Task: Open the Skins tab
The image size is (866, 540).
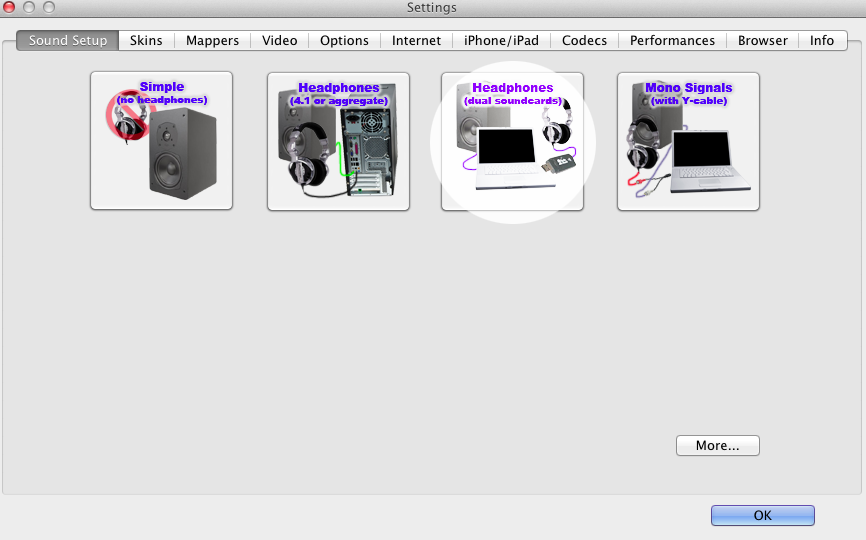Action: click(x=146, y=41)
